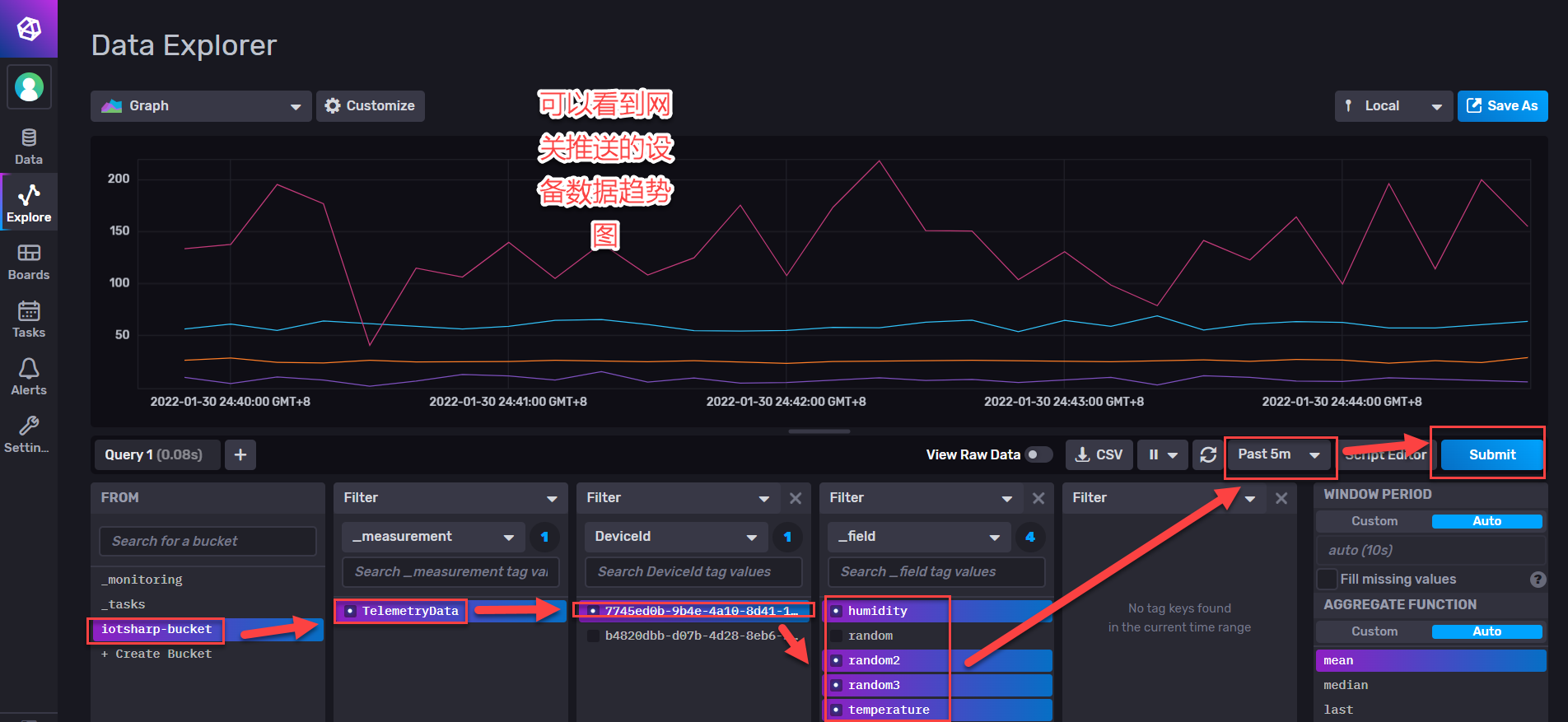
Task: Click the user avatar icon
Action: pyautogui.click(x=29, y=86)
